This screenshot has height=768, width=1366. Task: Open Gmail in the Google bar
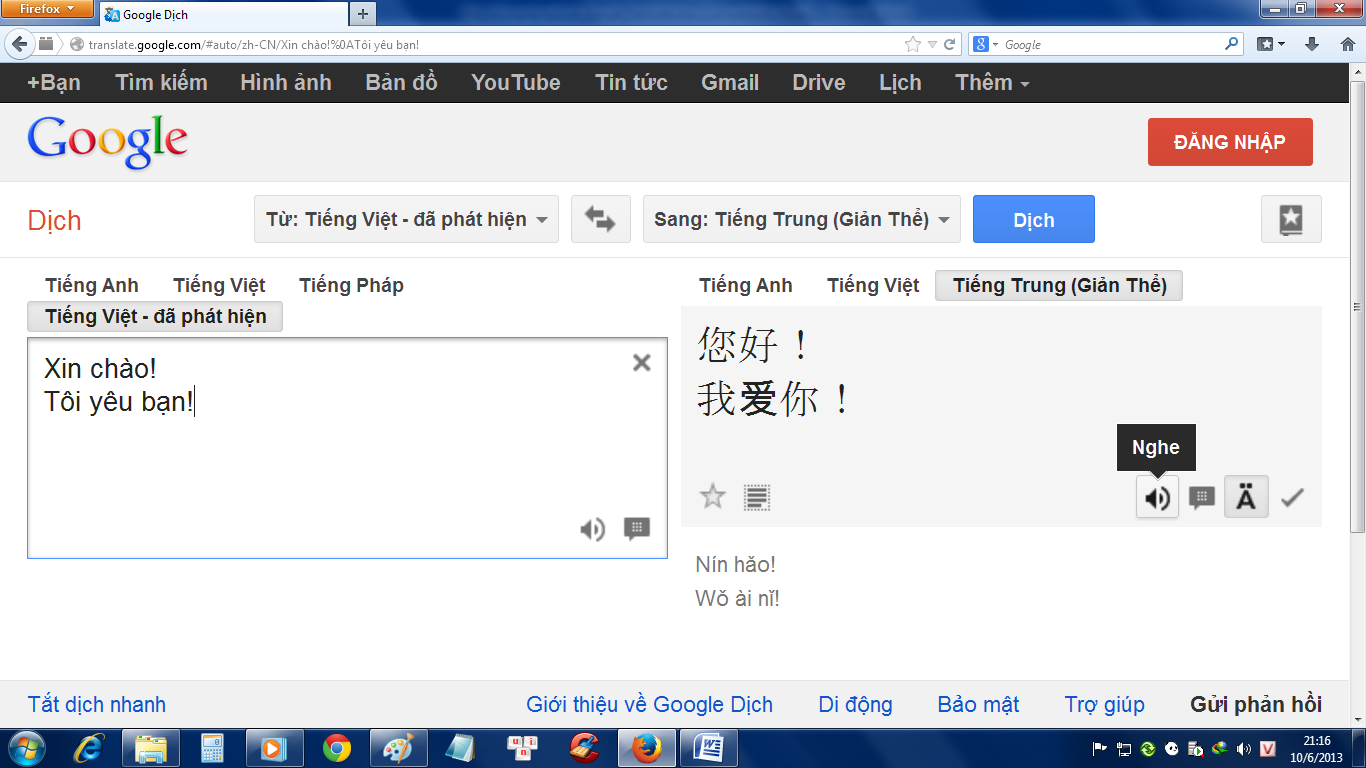(x=730, y=83)
